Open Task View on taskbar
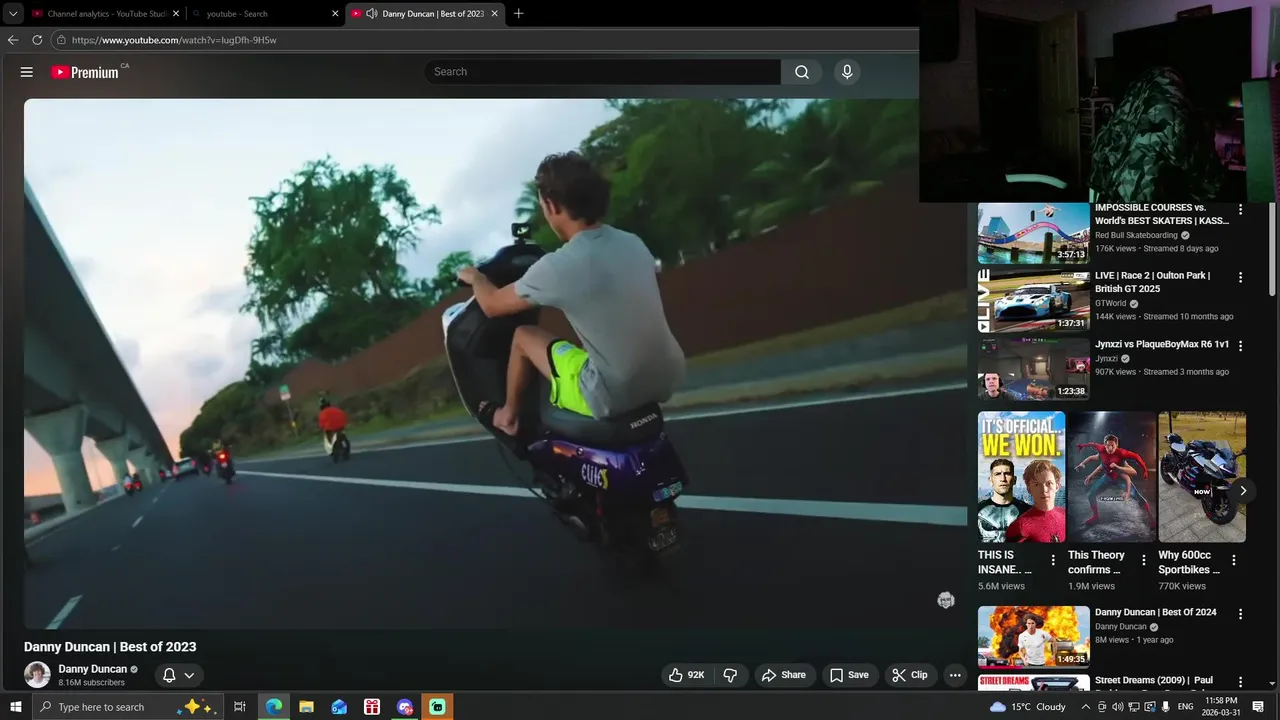Screen dimensions: 1280x720 click(240, 707)
